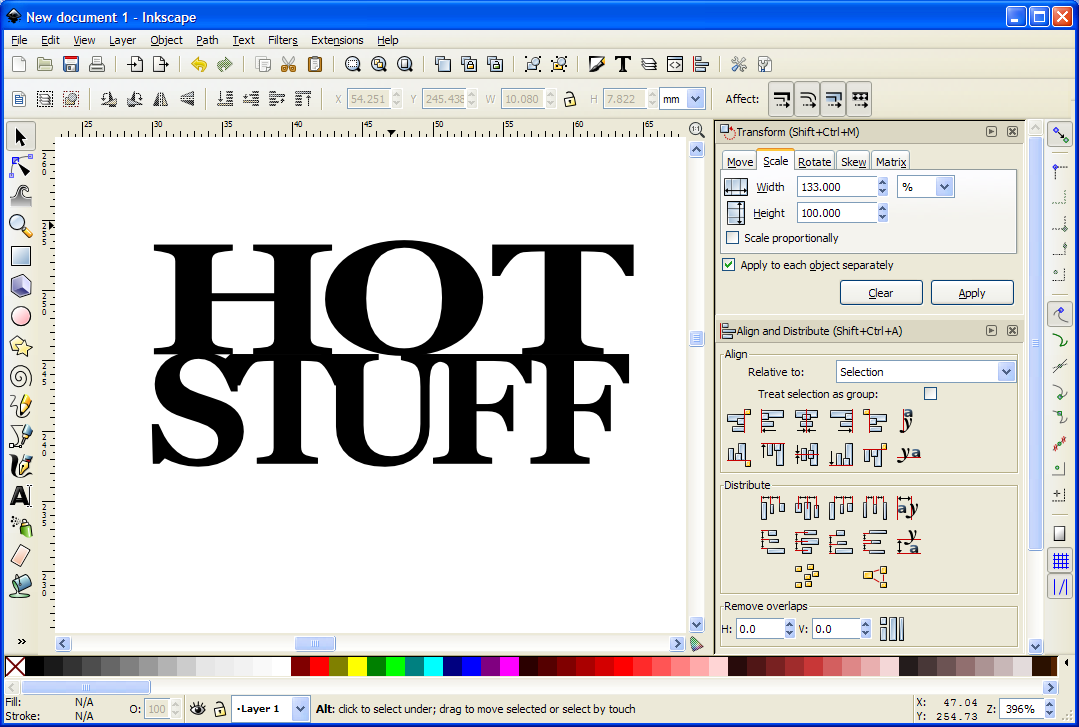Click remove overlaps icon
Image resolution: width=1079 pixels, height=727 pixels.
(x=892, y=629)
